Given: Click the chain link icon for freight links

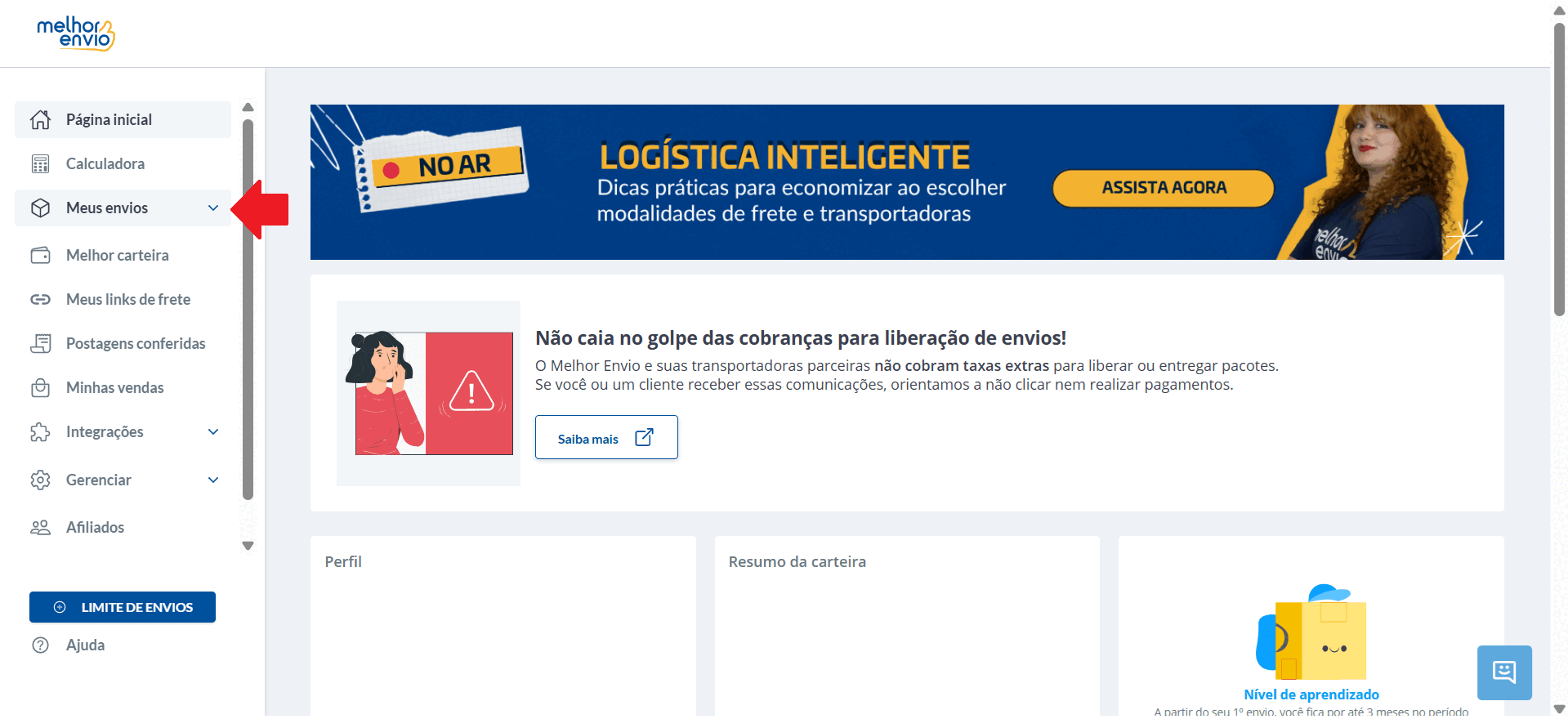Looking at the screenshot, I should [x=40, y=299].
